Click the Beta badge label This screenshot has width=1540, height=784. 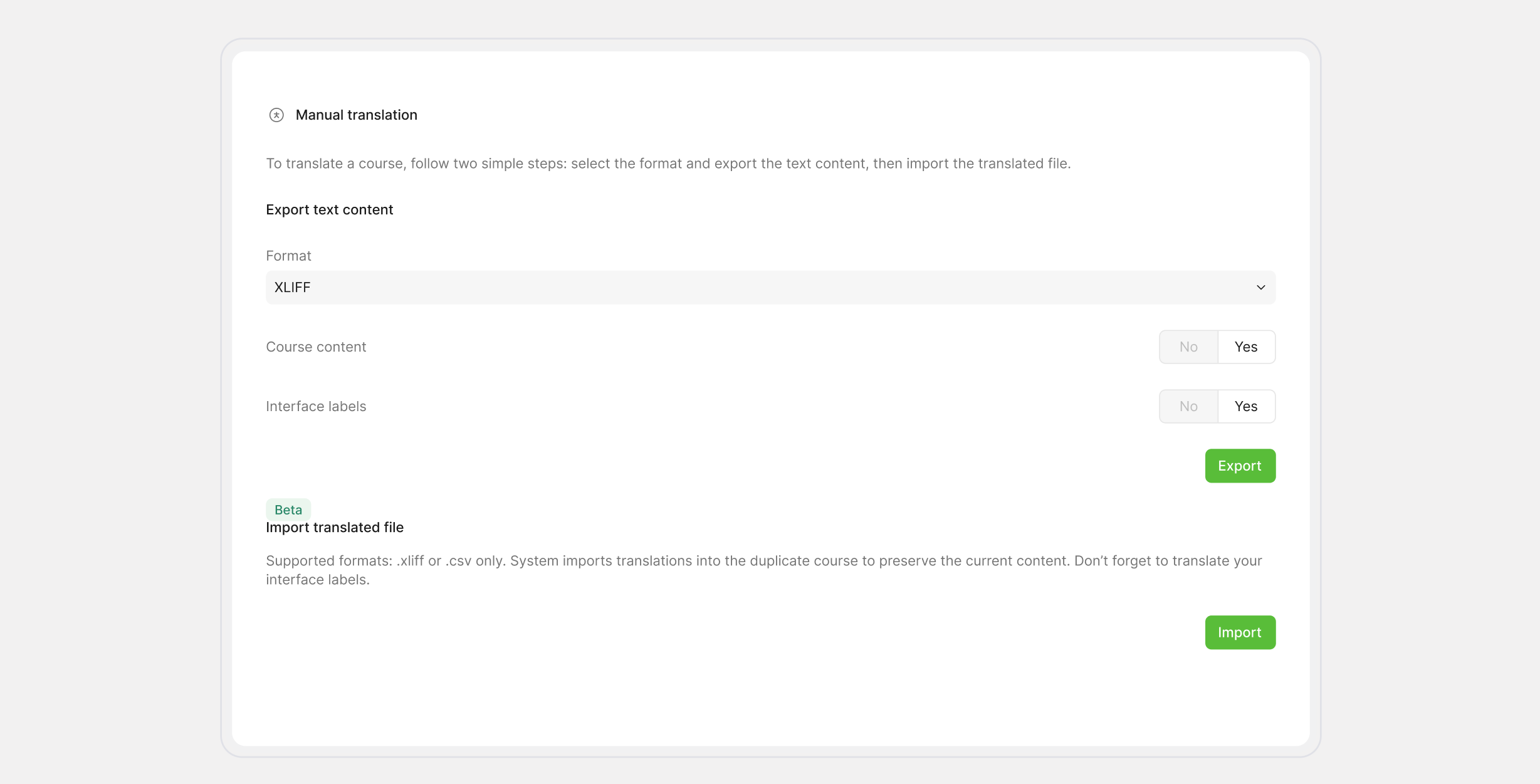coord(288,510)
